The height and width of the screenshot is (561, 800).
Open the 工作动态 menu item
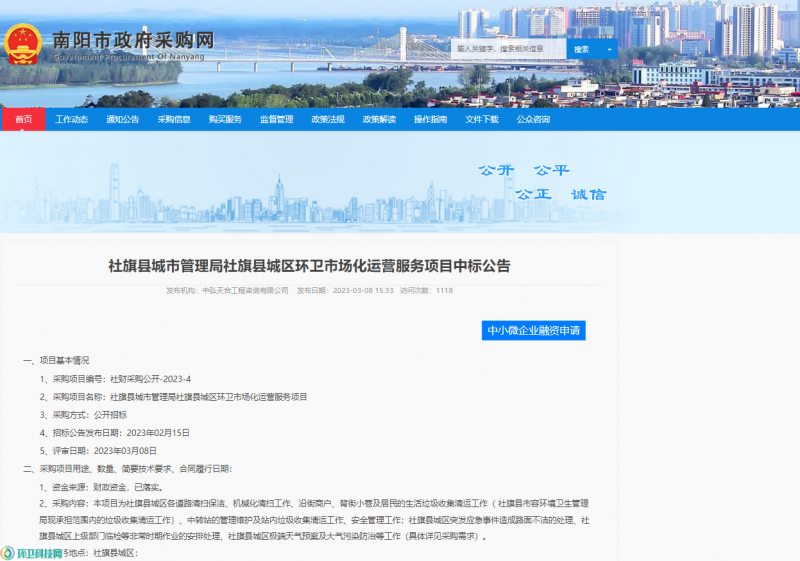tap(72, 120)
